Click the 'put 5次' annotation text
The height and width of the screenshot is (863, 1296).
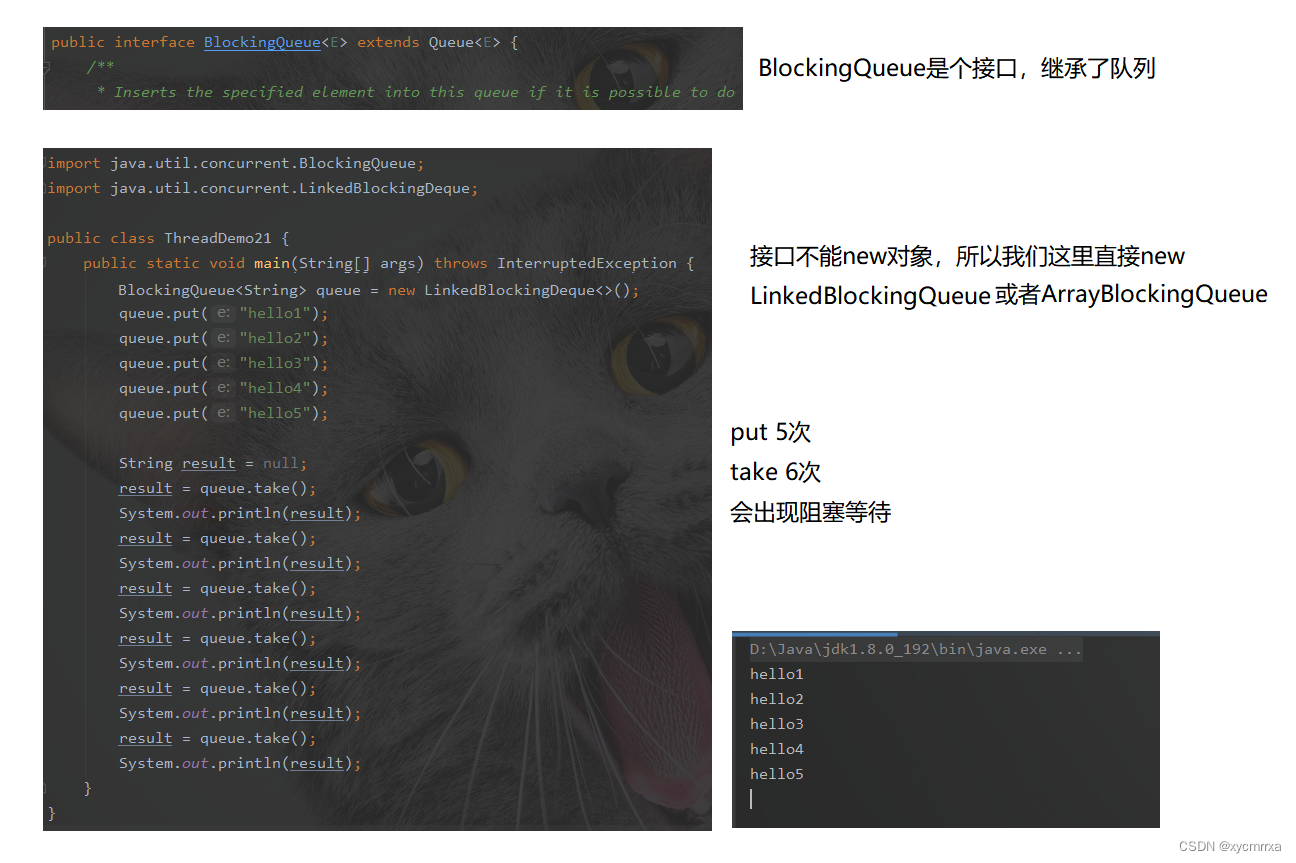[x=771, y=432]
